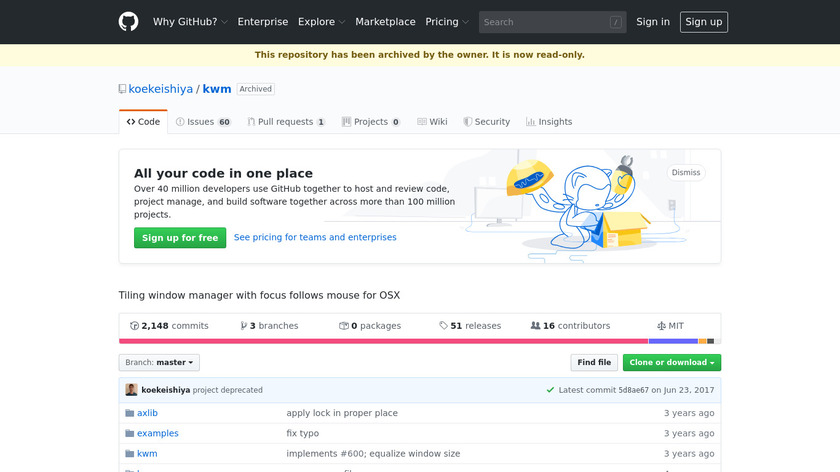This screenshot has width=840, height=472.
Task: Click the commits history icon
Action: (134, 326)
